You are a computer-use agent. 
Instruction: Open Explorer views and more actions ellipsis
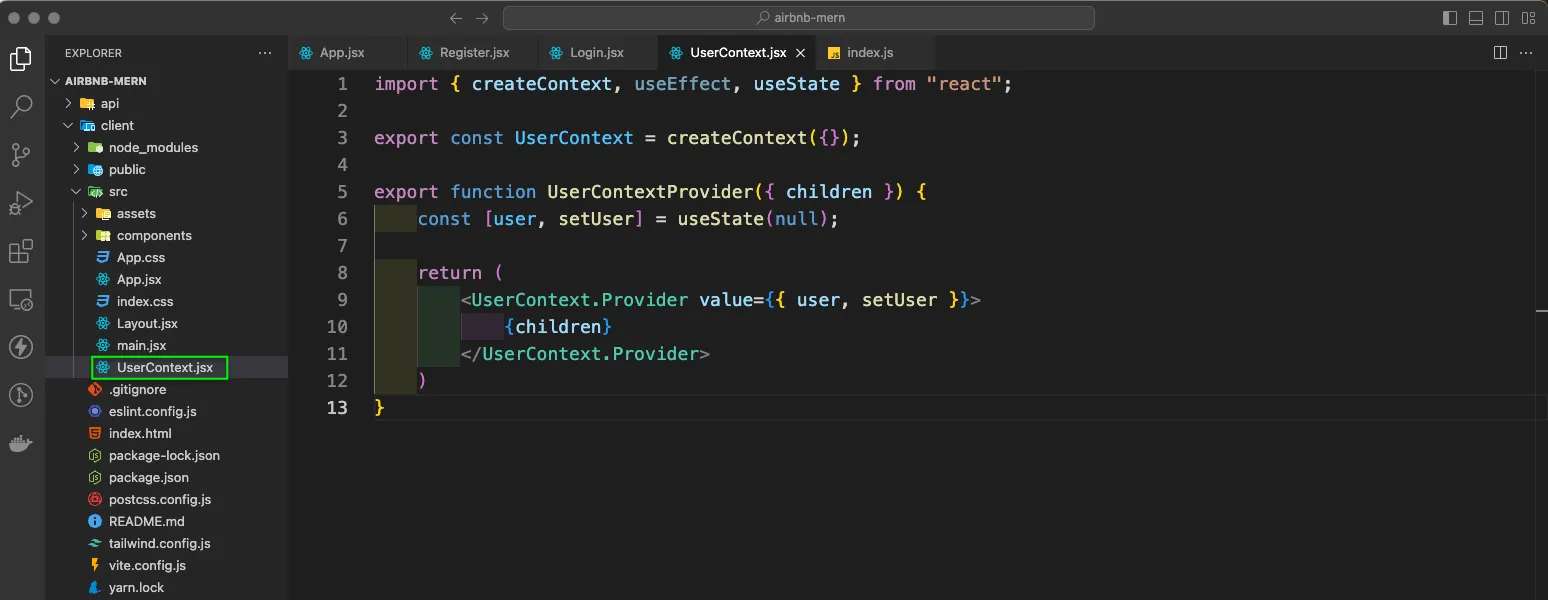(264, 53)
